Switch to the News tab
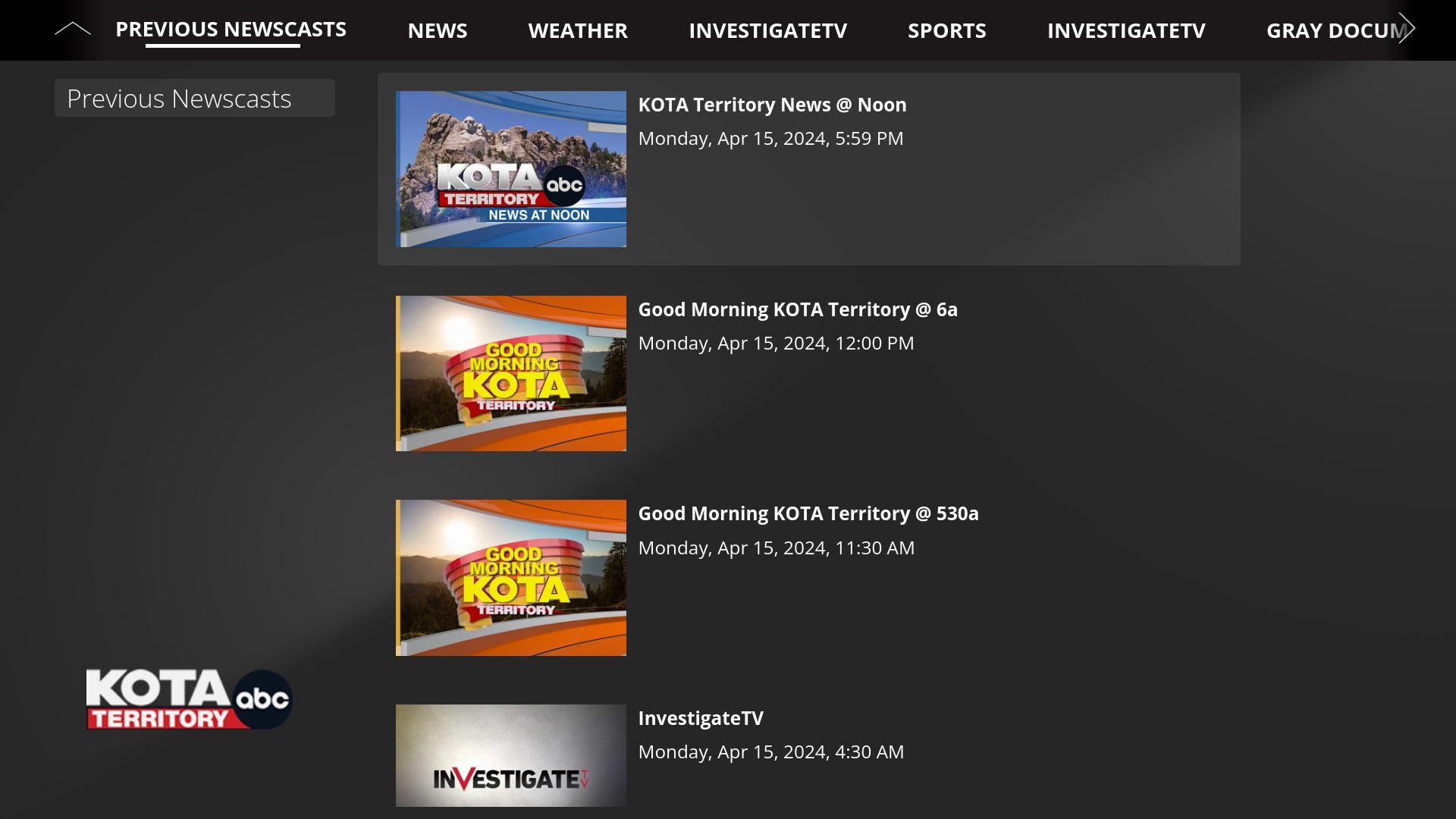Image resolution: width=1456 pixels, height=819 pixels. pos(438,30)
